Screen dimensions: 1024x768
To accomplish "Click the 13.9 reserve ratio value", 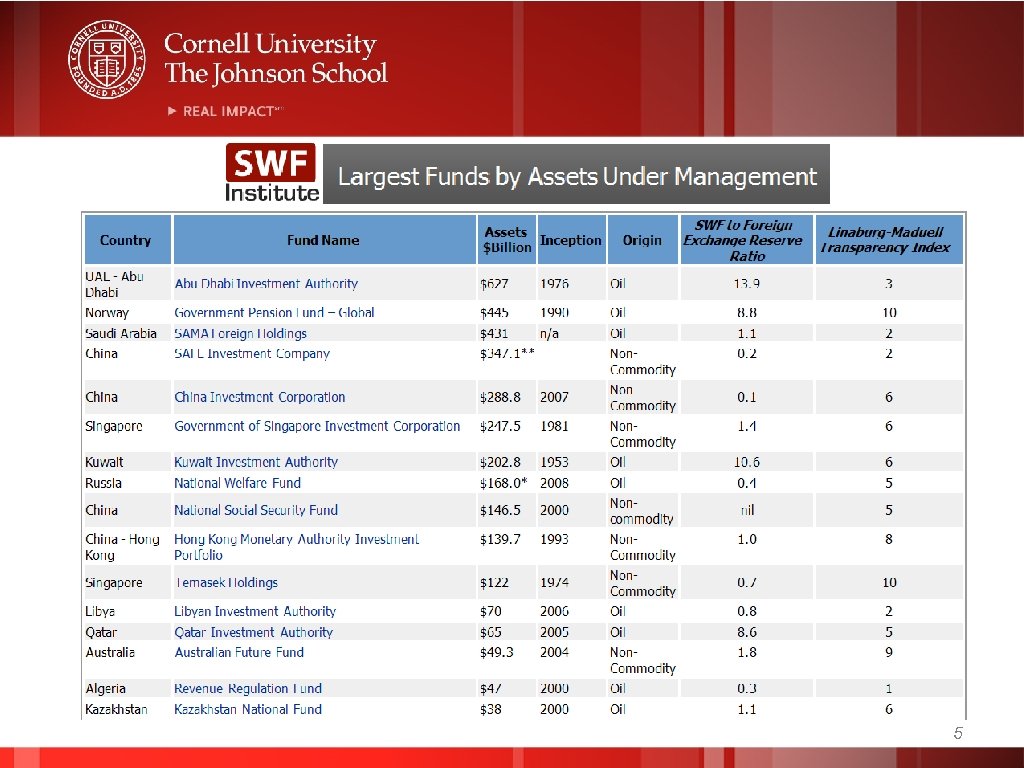I will (x=746, y=283).
